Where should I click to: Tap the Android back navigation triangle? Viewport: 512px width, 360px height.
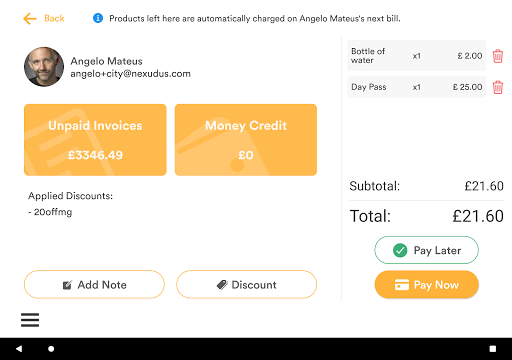click(x=19, y=349)
